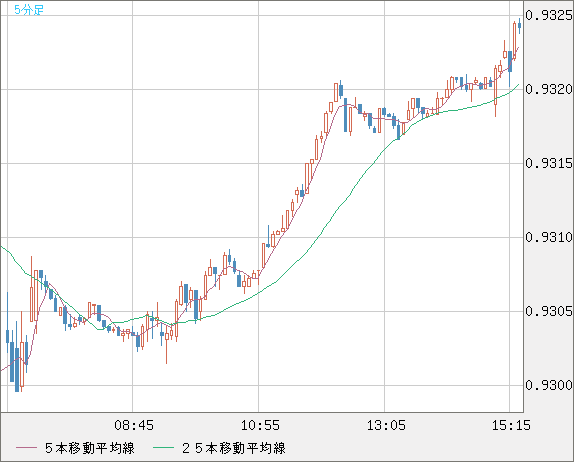Click the 13:05 time axis label
The width and height of the screenshot is (574, 462).
[386, 425]
